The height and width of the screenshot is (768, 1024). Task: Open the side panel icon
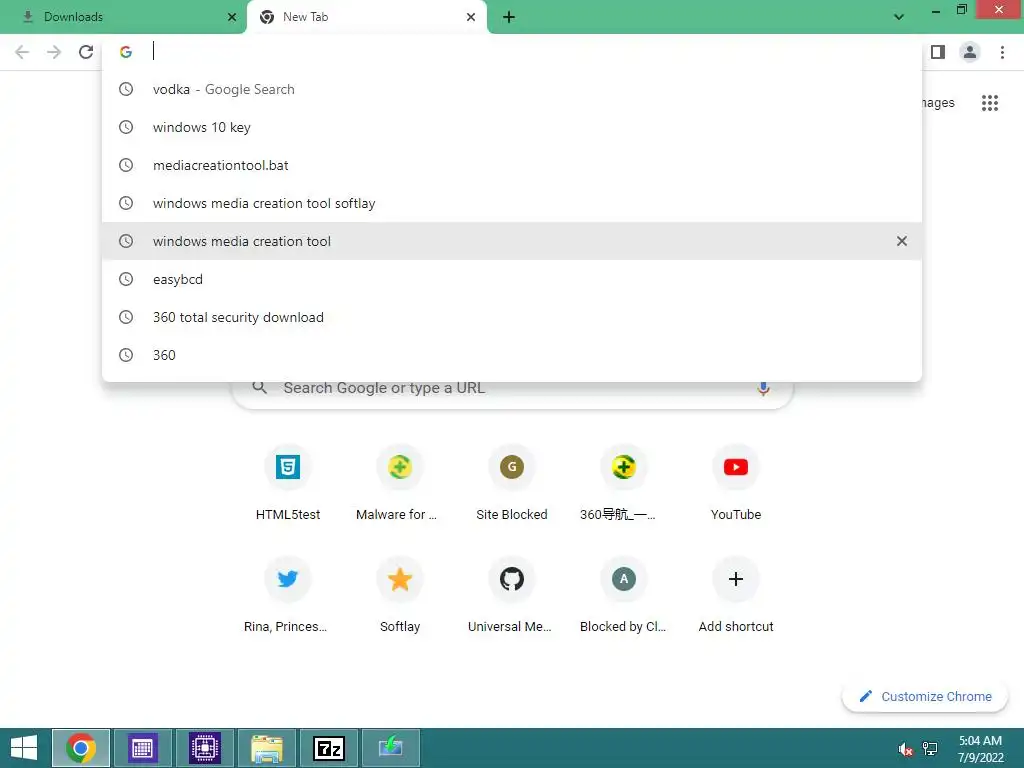[938, 52]
